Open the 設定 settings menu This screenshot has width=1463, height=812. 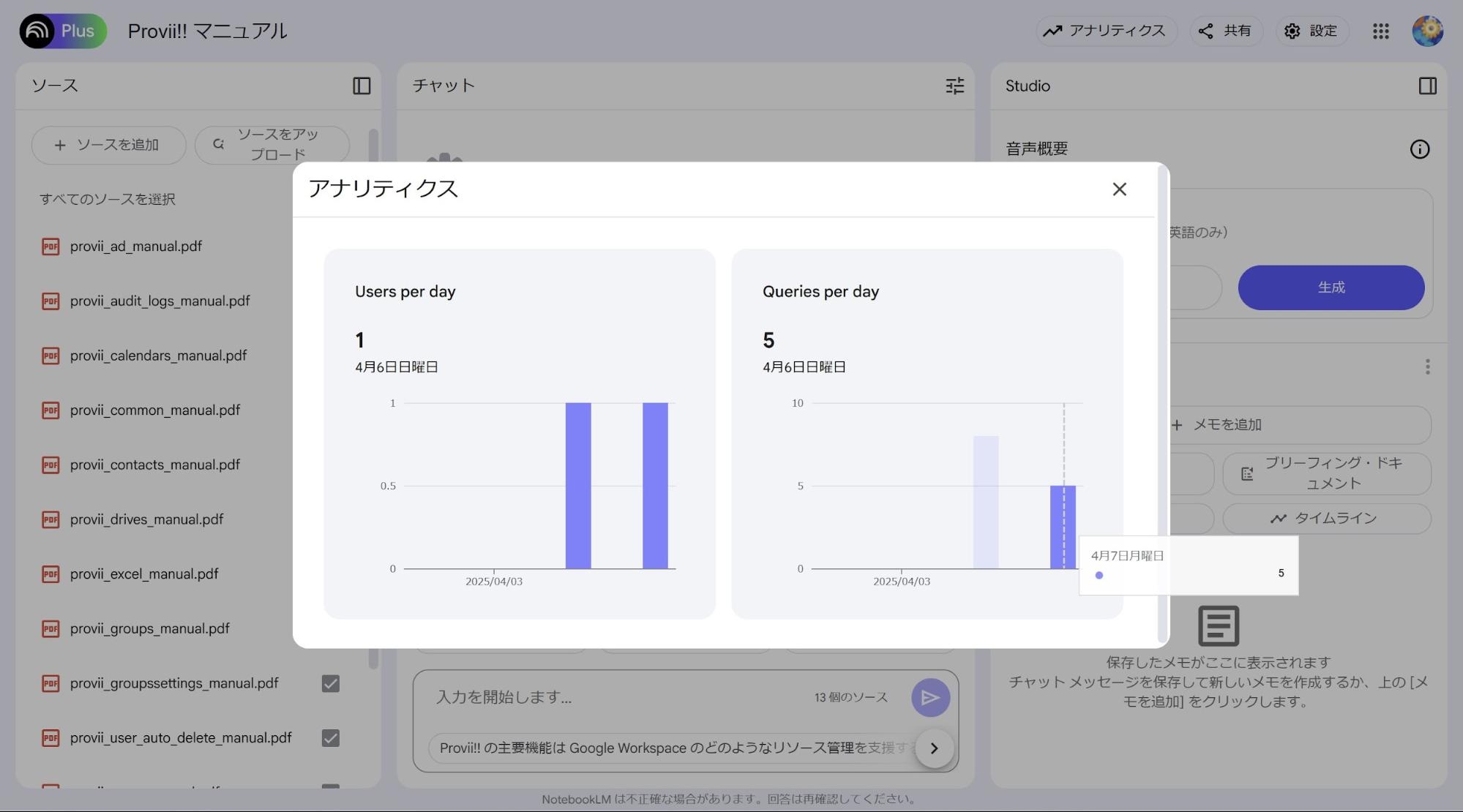pyautogui.click(x=1312, y=31)
